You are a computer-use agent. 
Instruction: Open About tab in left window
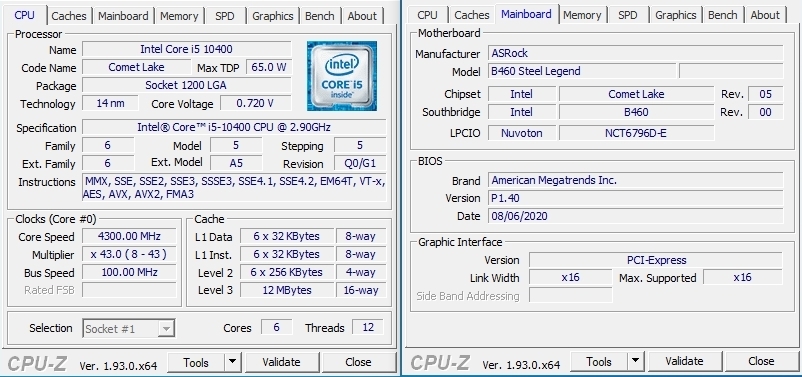(362, 16)
